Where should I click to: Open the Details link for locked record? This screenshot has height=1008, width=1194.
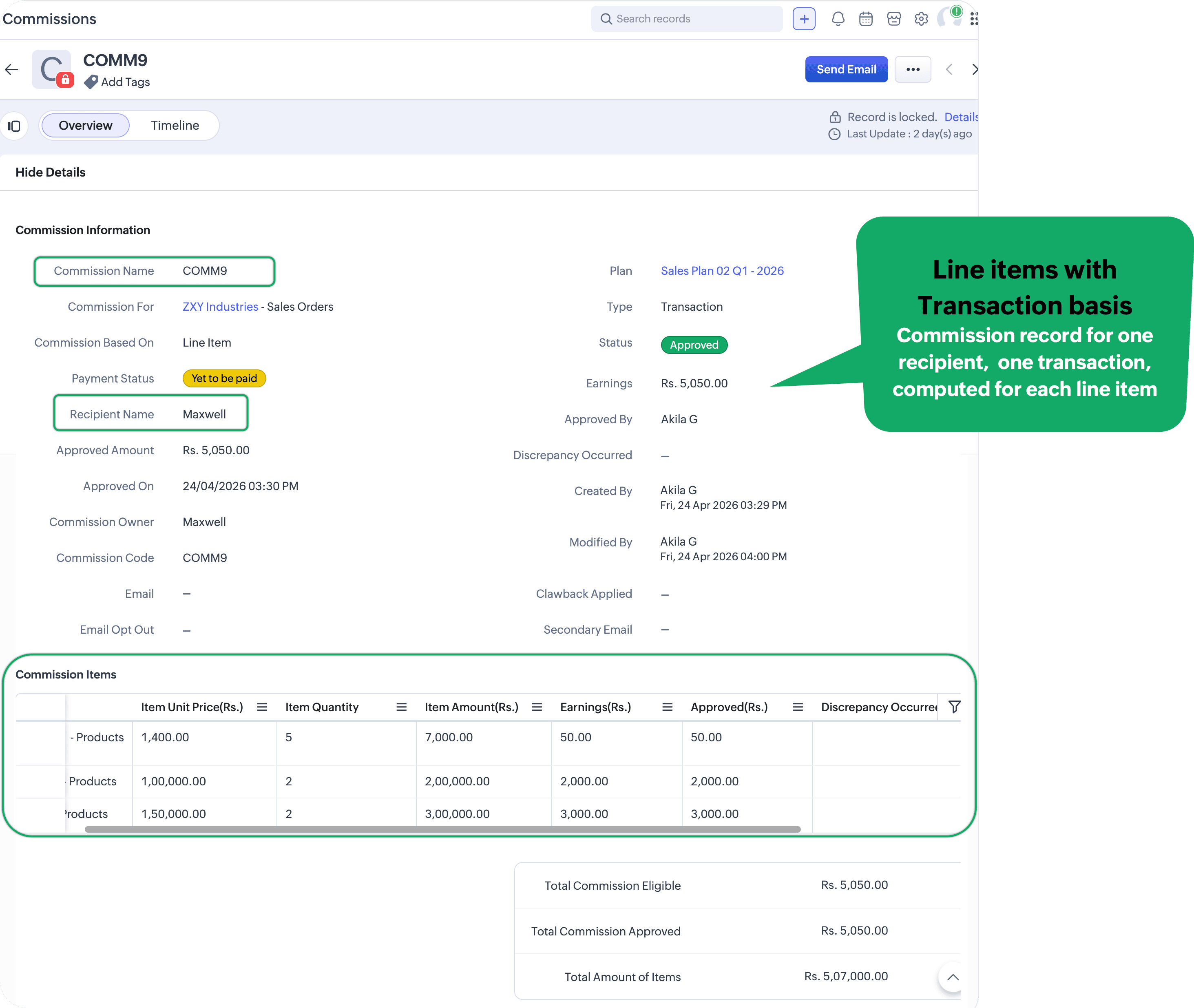[x=962, y=117]
